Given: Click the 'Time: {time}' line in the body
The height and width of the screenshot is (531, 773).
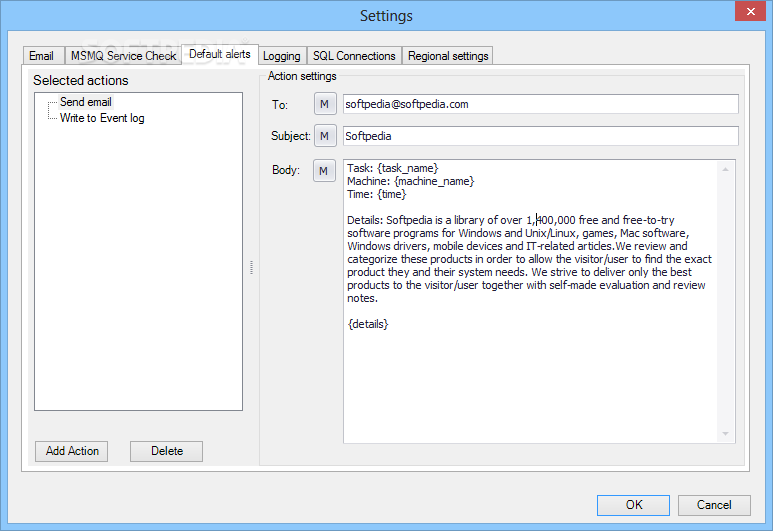Looking at the screenshot, I should click(377, 194).
